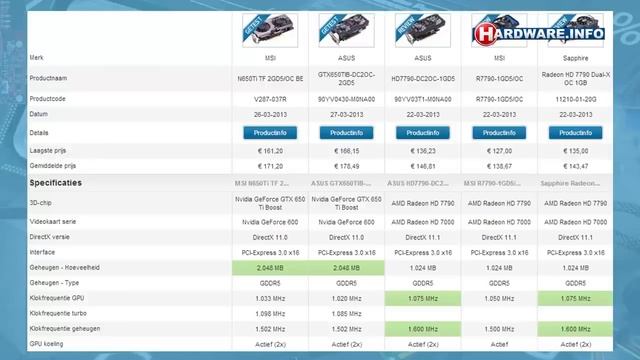The width and height of the screenshot is (640, 360).
Task: Open the MSI N650Ti TF product thumbnail
Action: pyautogui.click(x=270, y=30)
